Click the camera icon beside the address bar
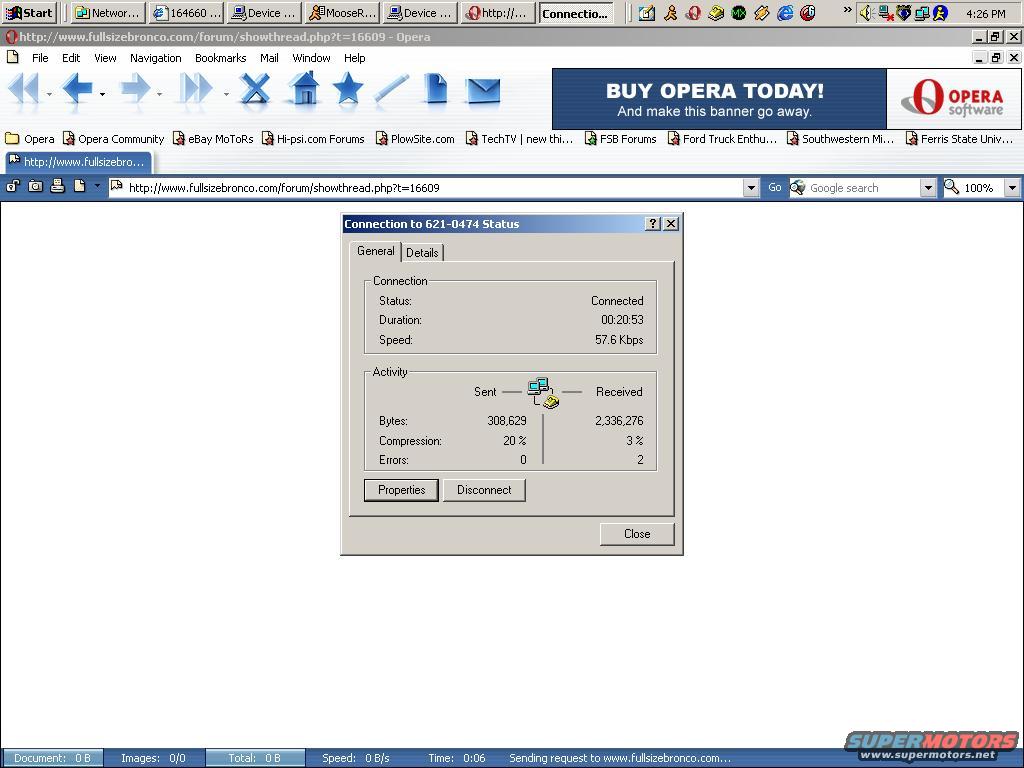The image size is (1024, 768). tap(35, 187)
